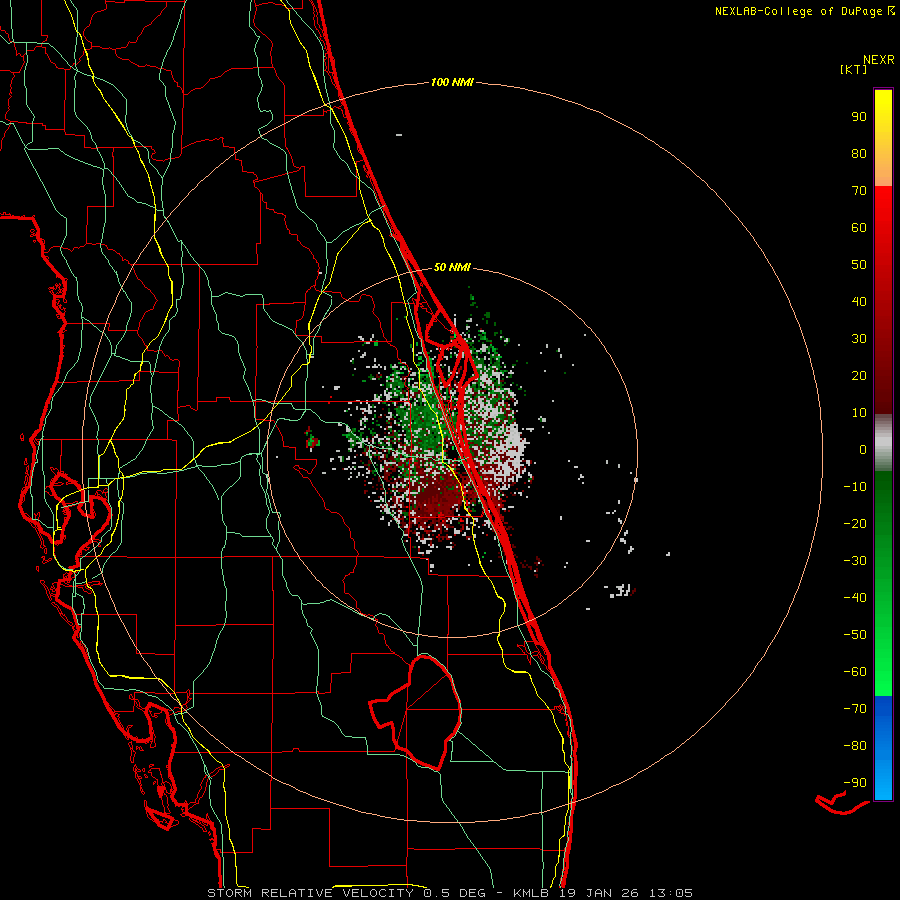The height and width of the screenshot is (900, 900).
Task: Click the [KT] units label above color bar
Action: [x=853, y=69]
